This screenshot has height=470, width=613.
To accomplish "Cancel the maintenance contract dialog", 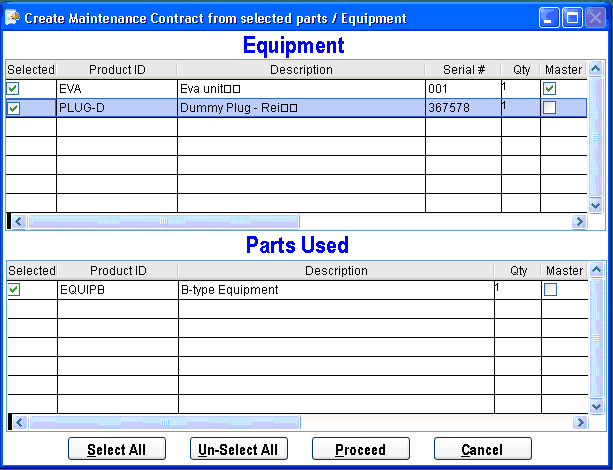I will pos(482,449).
